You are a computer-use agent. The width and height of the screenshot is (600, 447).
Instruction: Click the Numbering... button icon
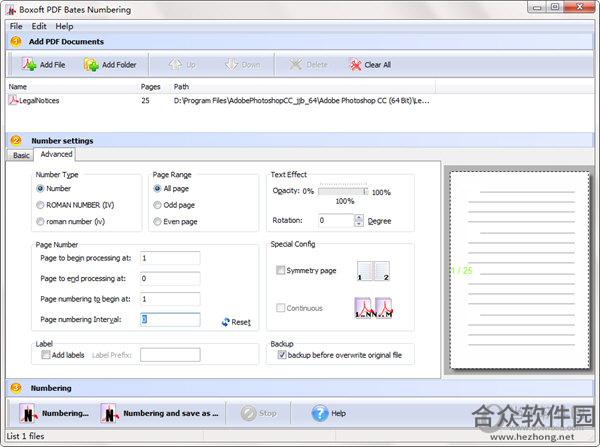(x=28, y=413)
